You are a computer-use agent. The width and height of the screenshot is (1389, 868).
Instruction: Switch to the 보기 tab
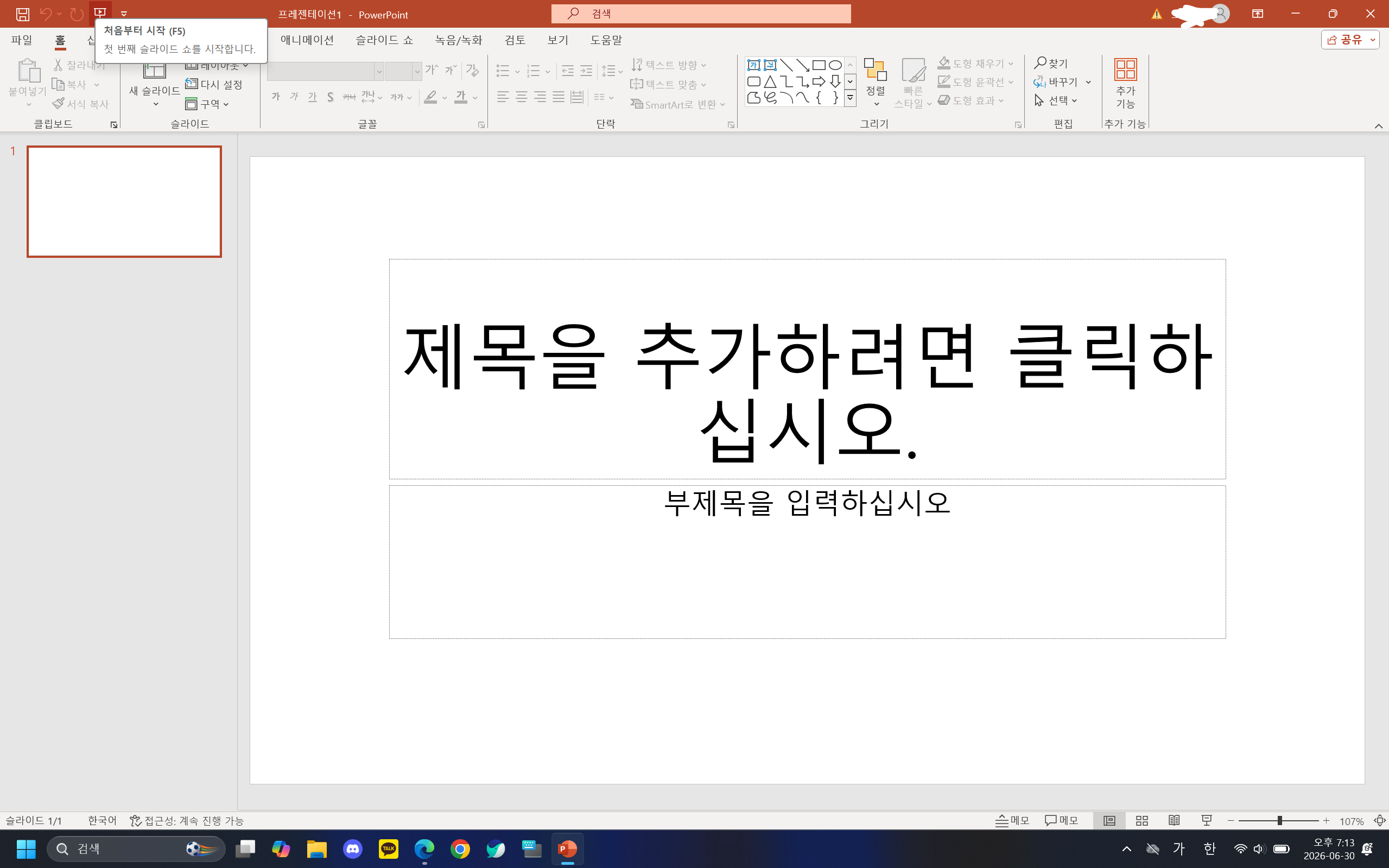pos(557,40)
